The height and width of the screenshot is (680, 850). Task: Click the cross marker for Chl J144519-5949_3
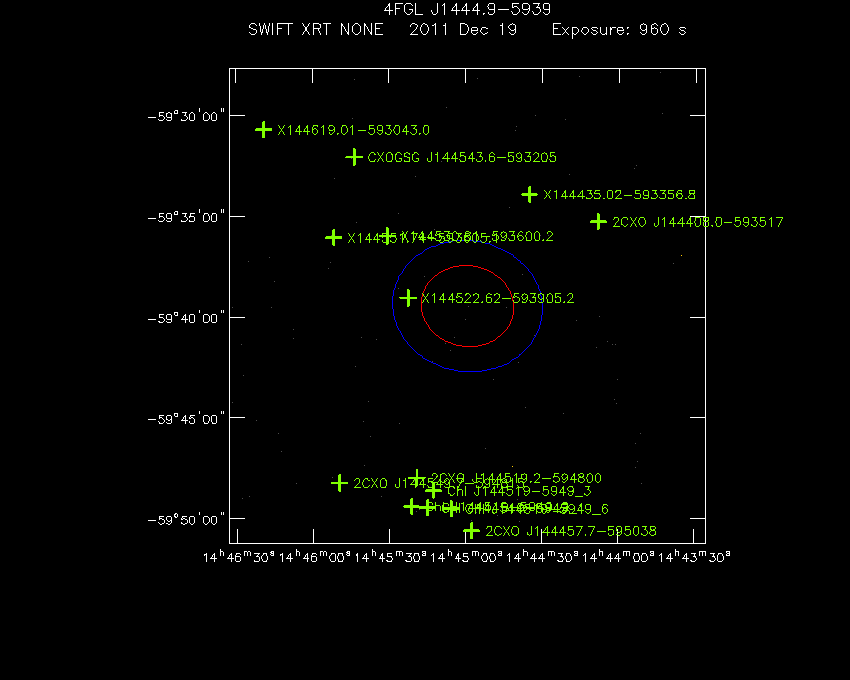click(x=433, y=491)
